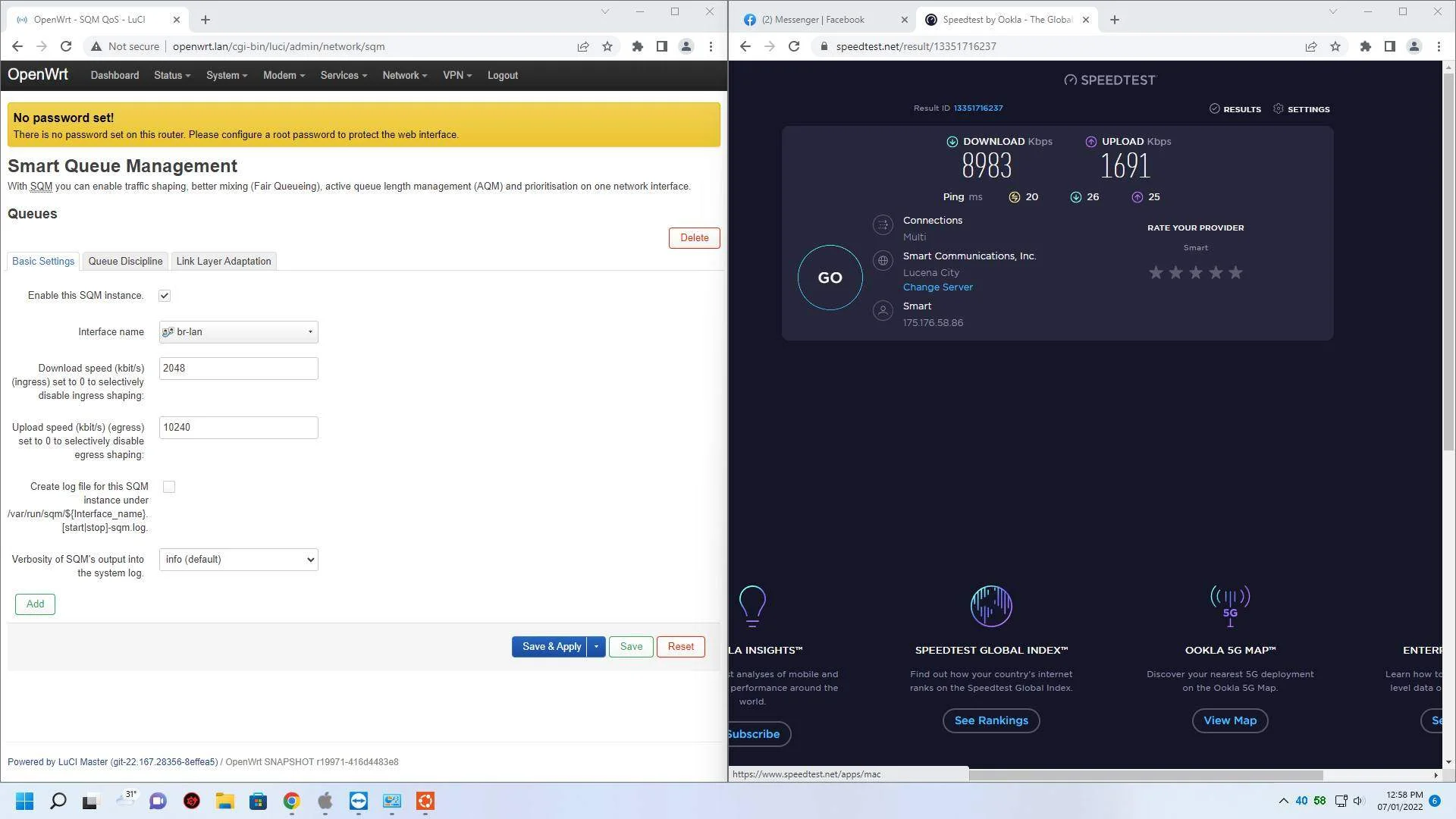Viewport: 1456px width, 819px height.
Task: Open profile icon in Speedtest window
Action: point(1414,46)
